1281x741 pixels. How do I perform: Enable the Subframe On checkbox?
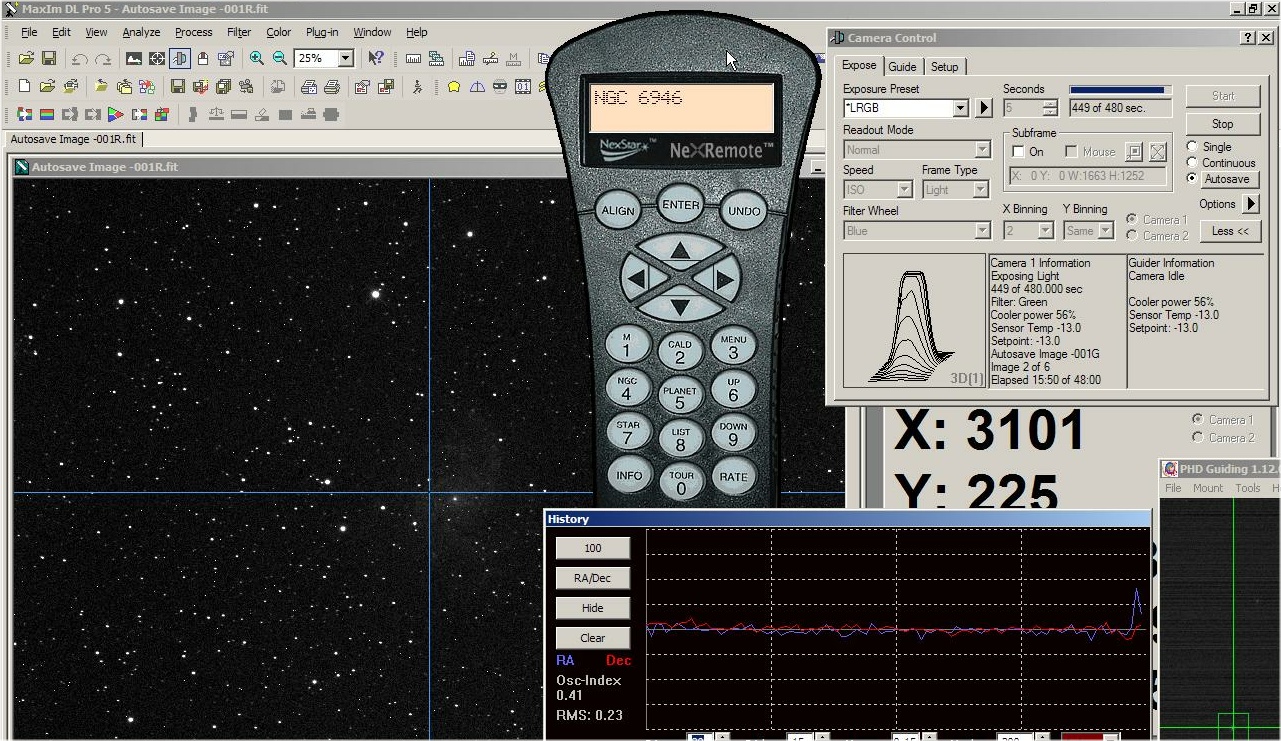click(1018, 152)
